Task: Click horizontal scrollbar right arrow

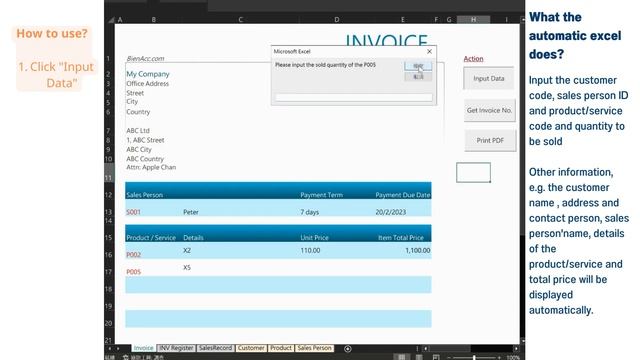Action: pos(516,349)
